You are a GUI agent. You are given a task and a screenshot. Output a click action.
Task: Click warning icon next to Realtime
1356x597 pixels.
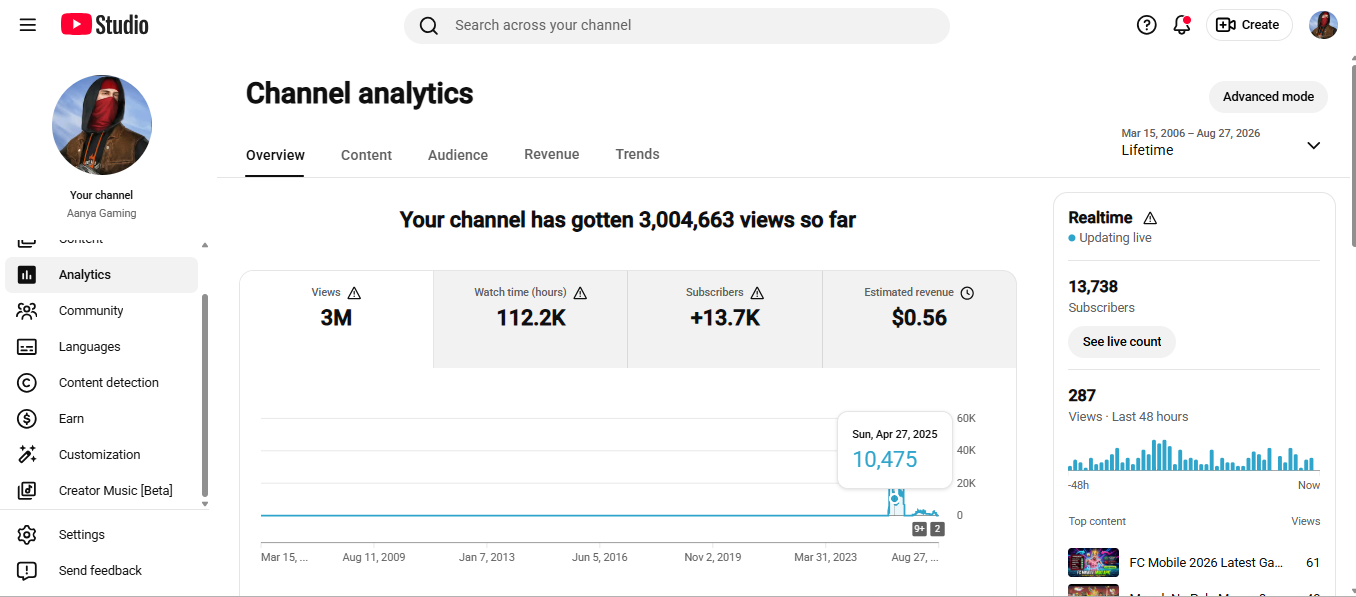point(1150,218)
